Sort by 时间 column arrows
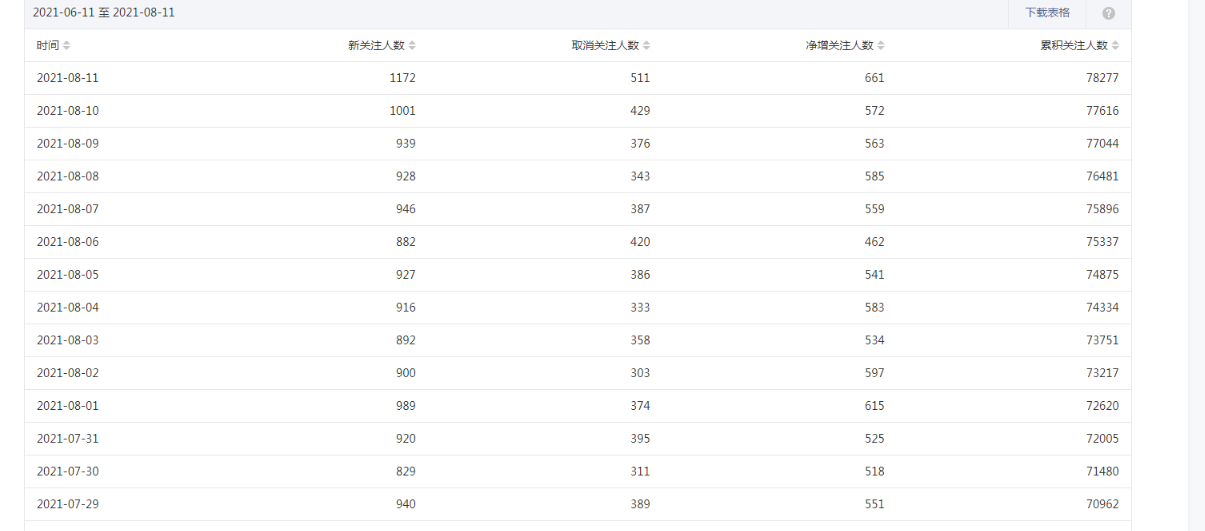Screen dimensions: 1205x531 (67, 46)
